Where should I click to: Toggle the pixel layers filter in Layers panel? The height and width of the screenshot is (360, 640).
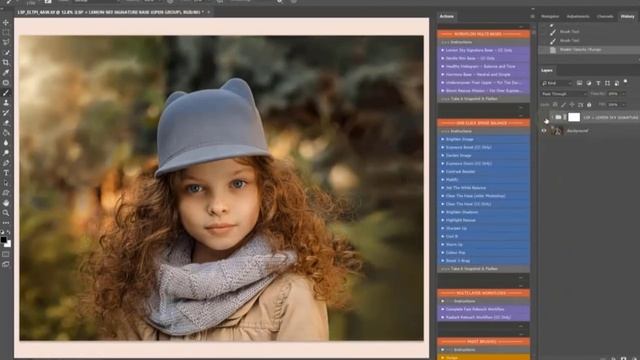pyautogui.click(x=579, y=83)
